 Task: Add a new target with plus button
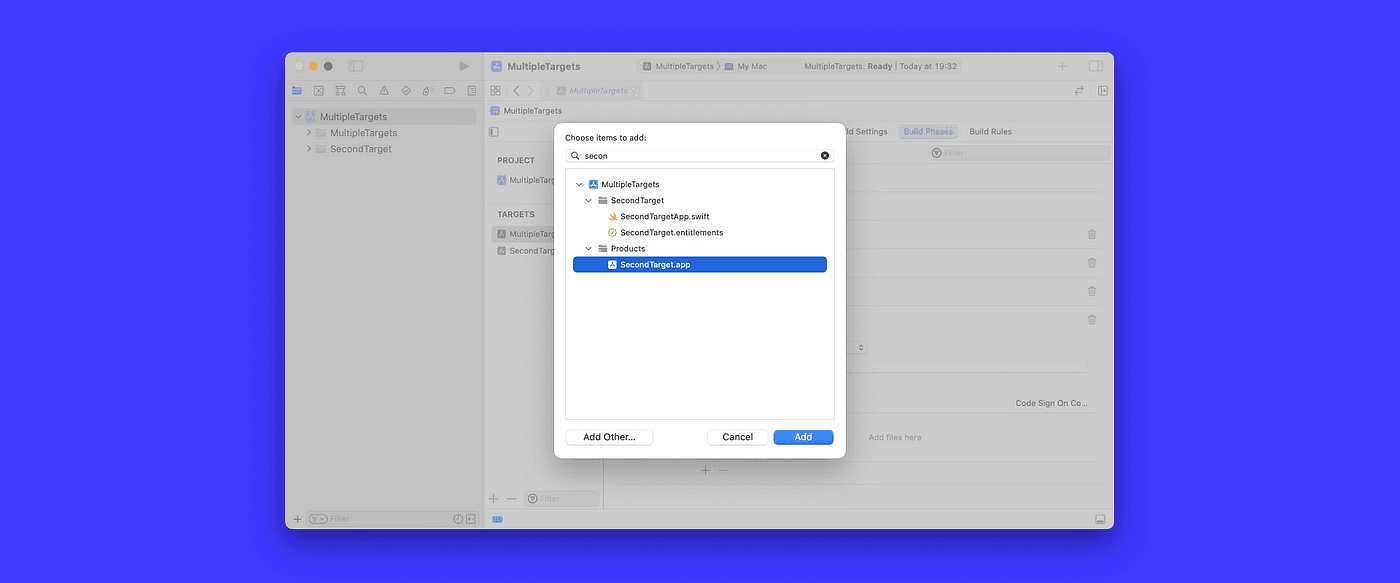tap(493, 498)
